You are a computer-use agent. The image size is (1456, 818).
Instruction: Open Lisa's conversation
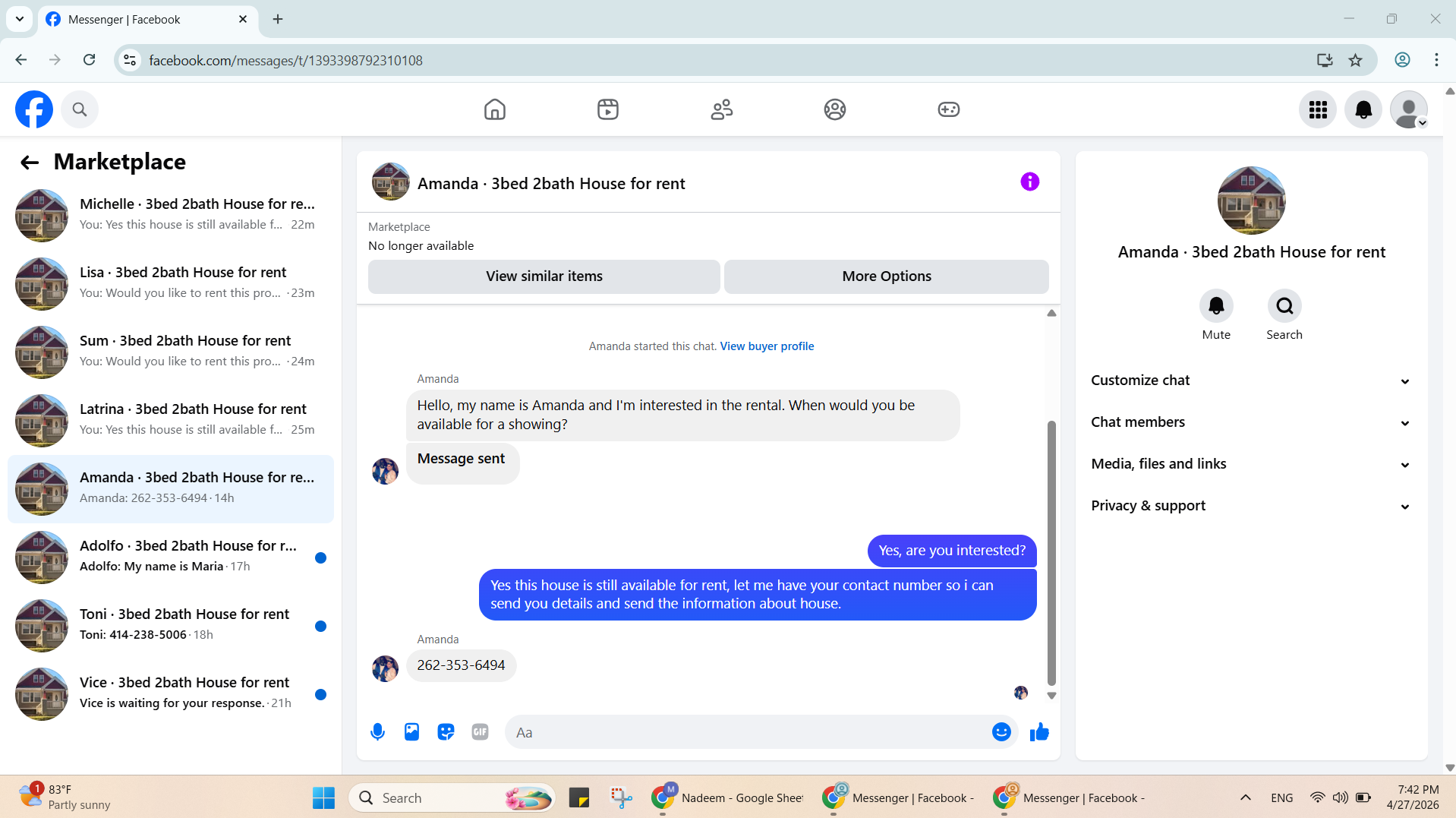[171, 284]
